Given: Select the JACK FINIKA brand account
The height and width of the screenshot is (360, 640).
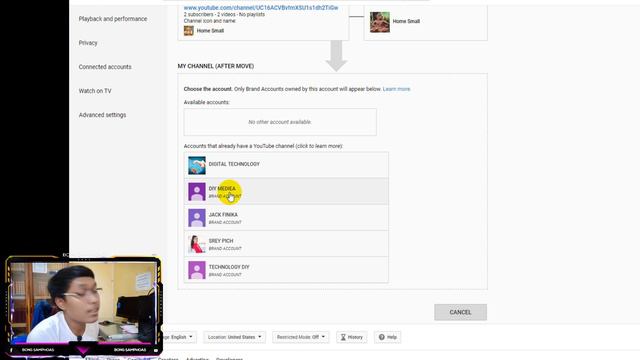Looking at the screenshot, I should tap(286, 218).
